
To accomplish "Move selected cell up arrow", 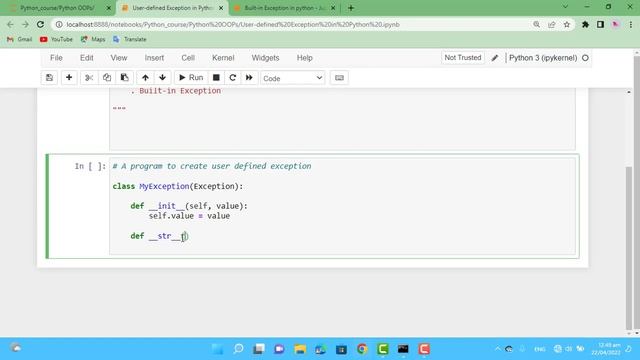I will pos(145,78).
